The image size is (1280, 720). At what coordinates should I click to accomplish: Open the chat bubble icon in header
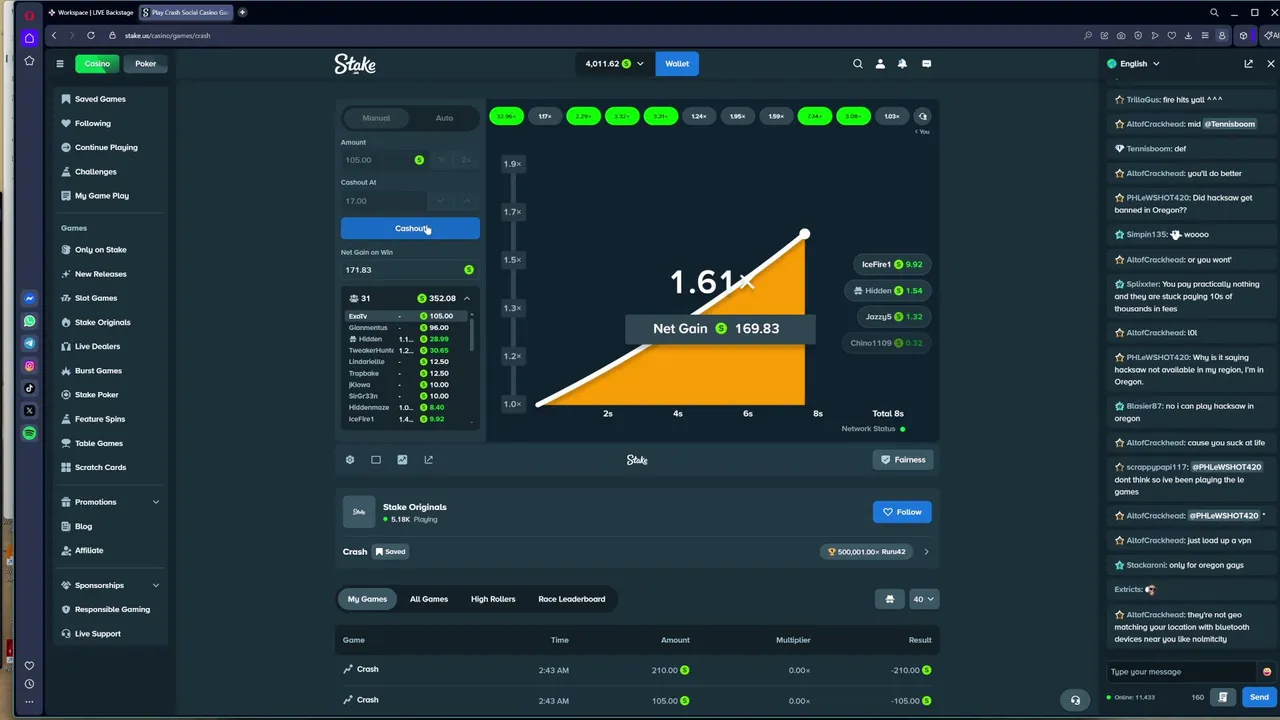[x=926, y=64]
